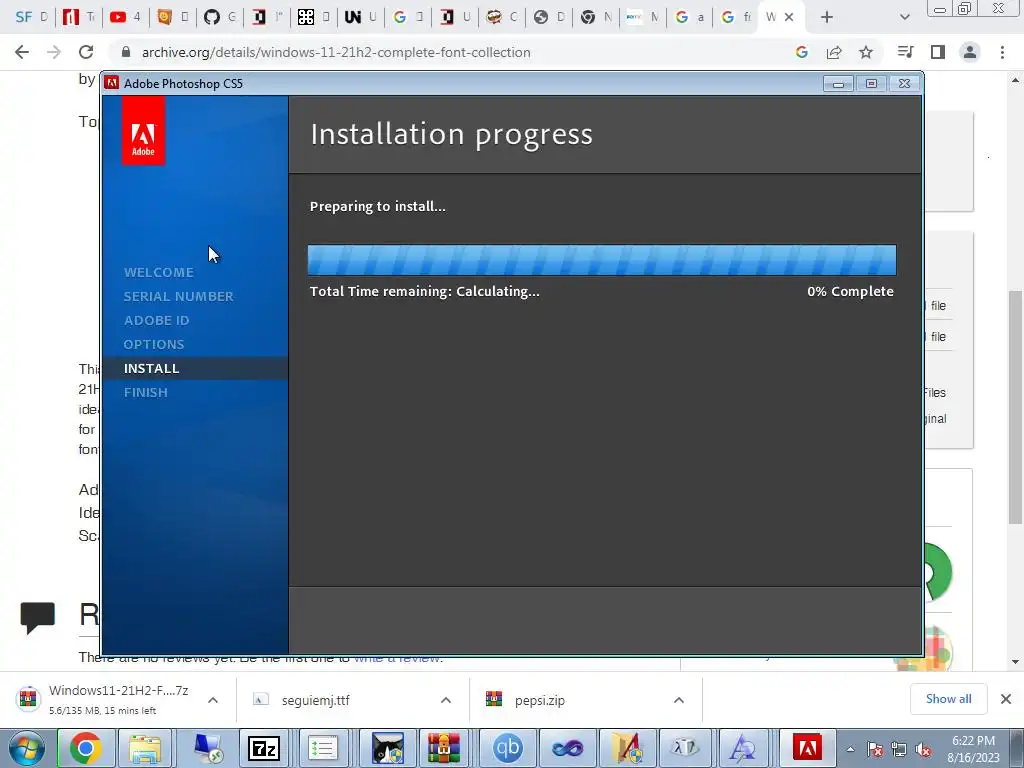Click the Adobe logo in the installer sidebar
The height and width of the screenshot is (768, 1024).
[x=143, y=131]
